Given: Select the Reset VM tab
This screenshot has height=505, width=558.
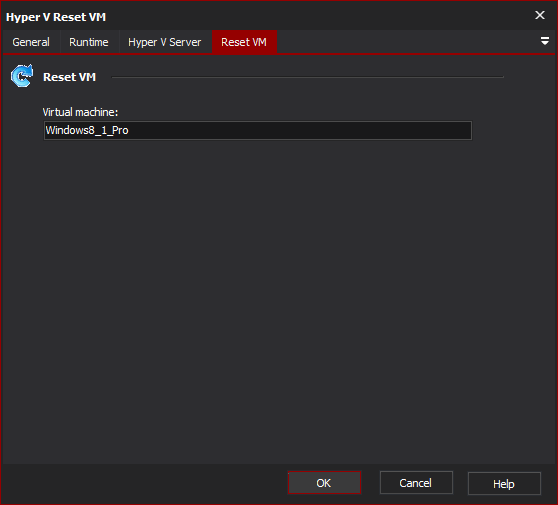Looking at the screenshot, I should pos(244,42).
